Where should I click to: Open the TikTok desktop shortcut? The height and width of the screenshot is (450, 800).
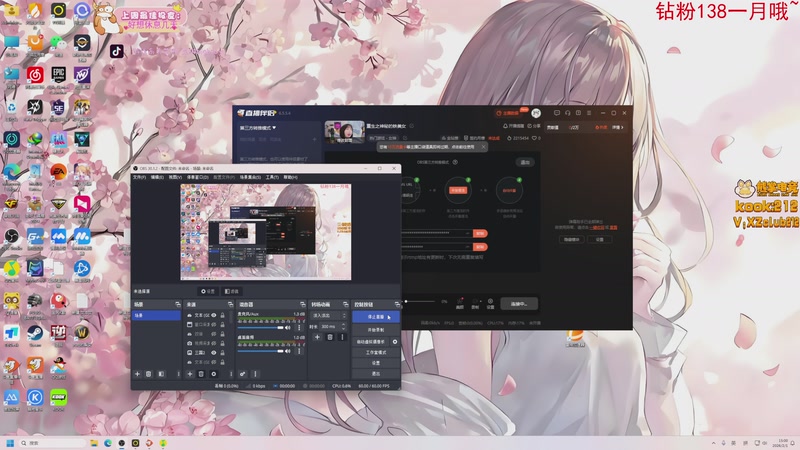[117, 51]
